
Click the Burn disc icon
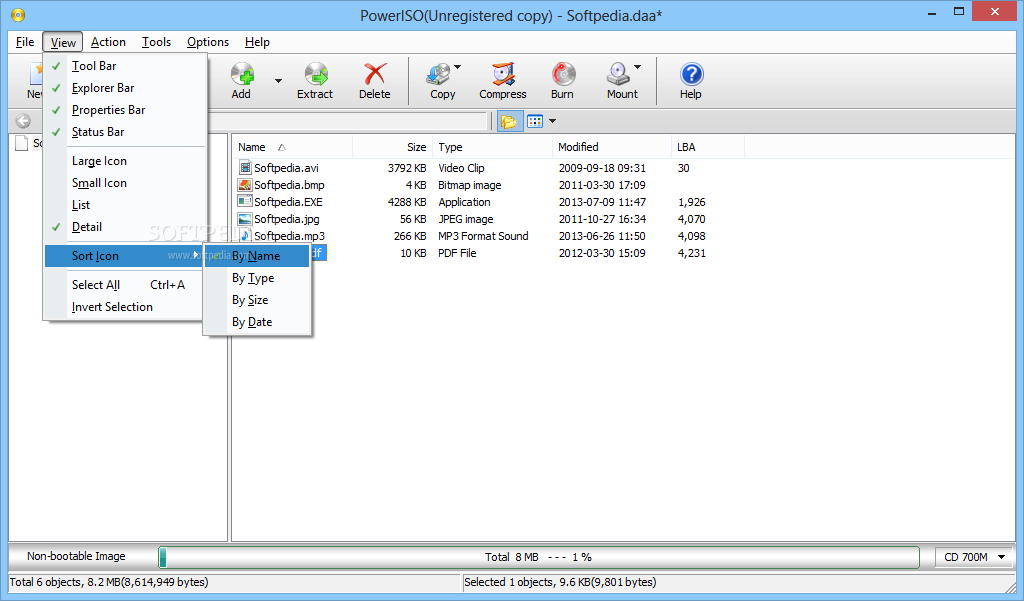coord(563,74)
